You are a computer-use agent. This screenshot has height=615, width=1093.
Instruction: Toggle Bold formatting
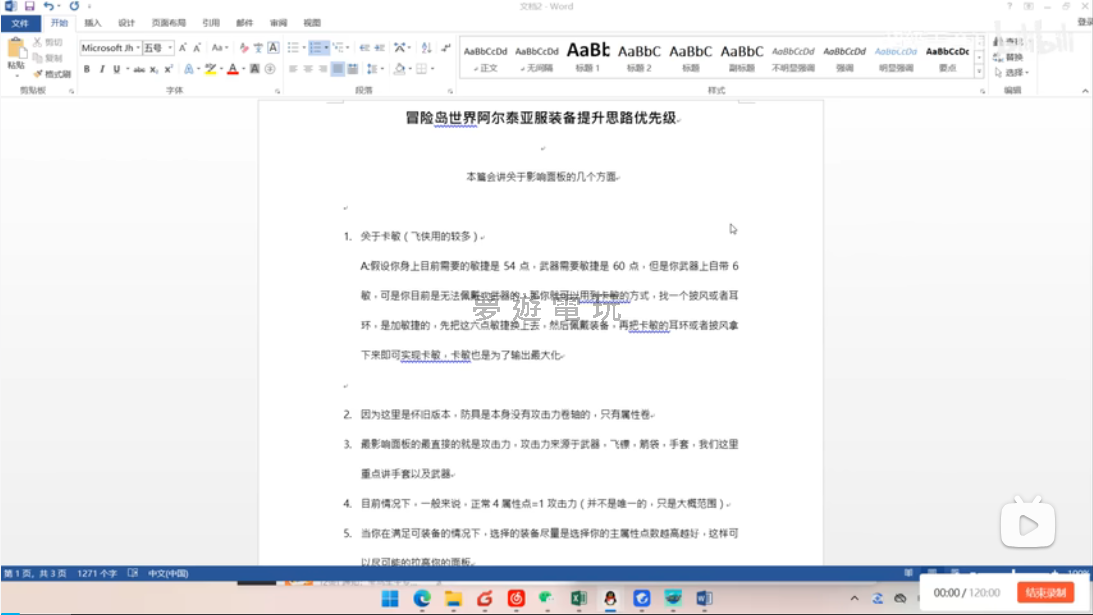[87, 69]
